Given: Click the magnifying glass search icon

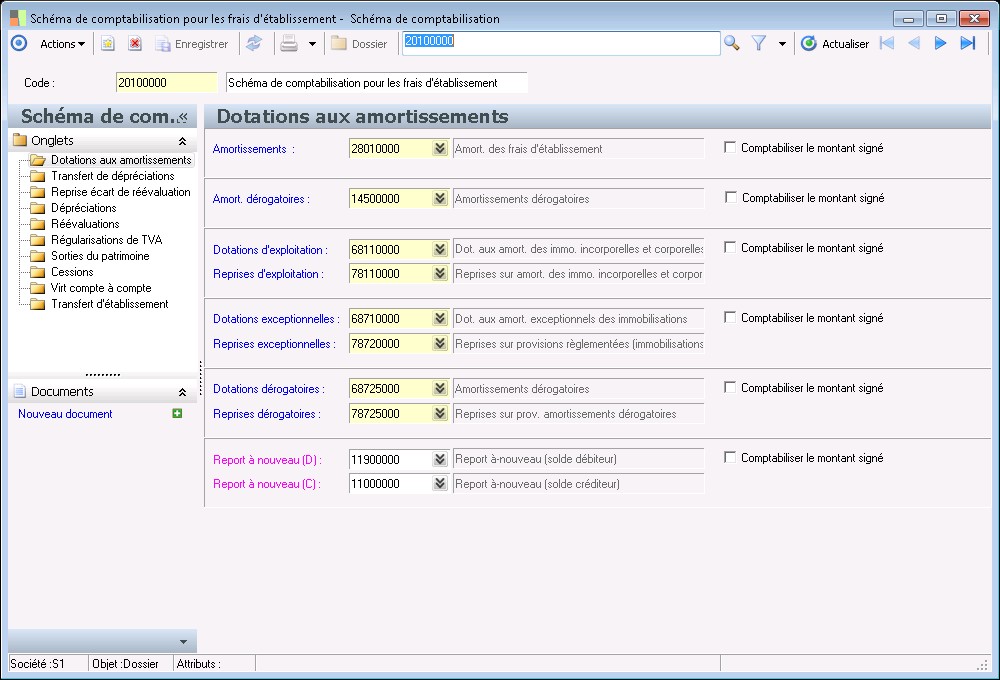Looking at the screenshot, I should point(732,43).
